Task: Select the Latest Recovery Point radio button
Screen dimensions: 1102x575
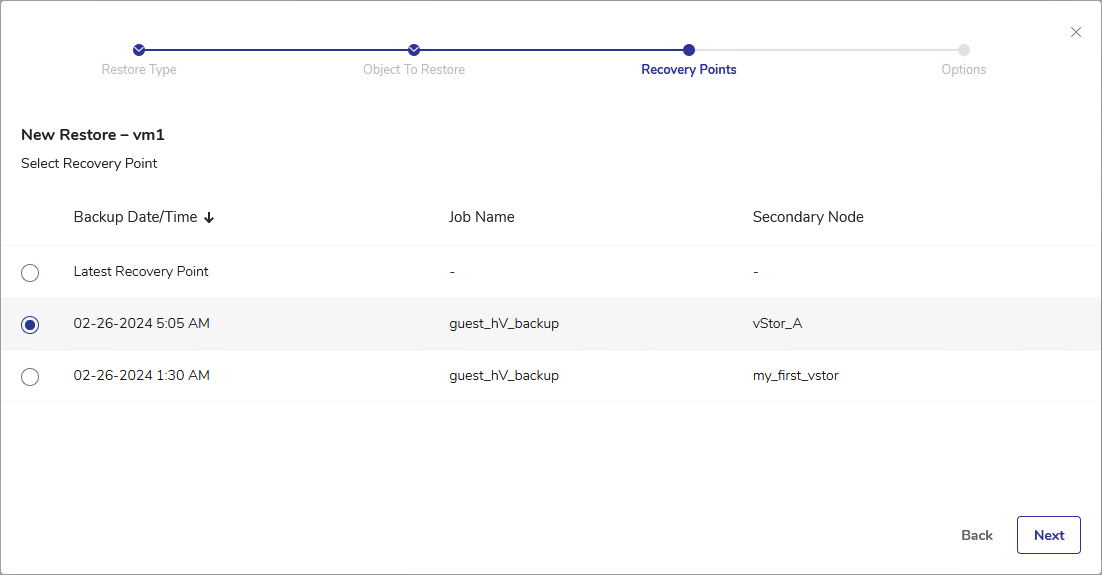Action: [x=30, y=273]
